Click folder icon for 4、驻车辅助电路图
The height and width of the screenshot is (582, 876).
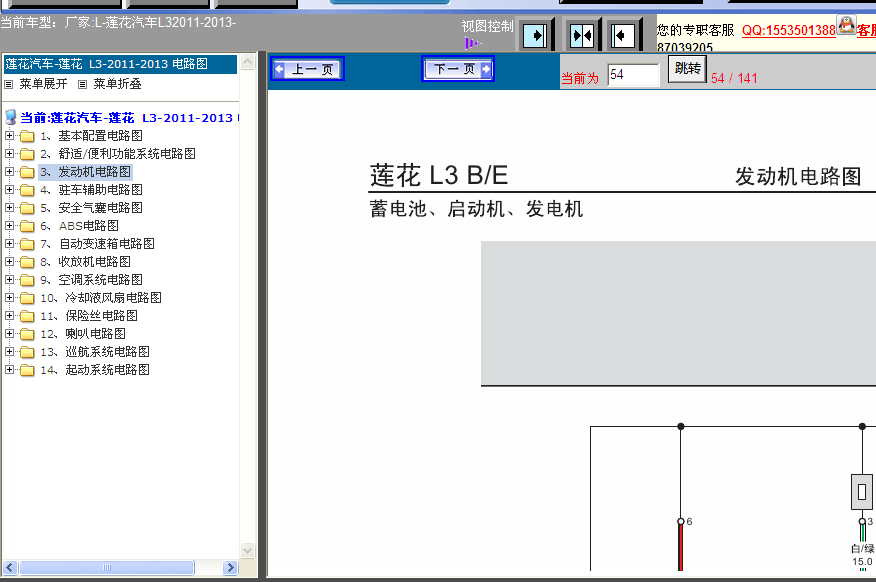click(x=27, y=190)
